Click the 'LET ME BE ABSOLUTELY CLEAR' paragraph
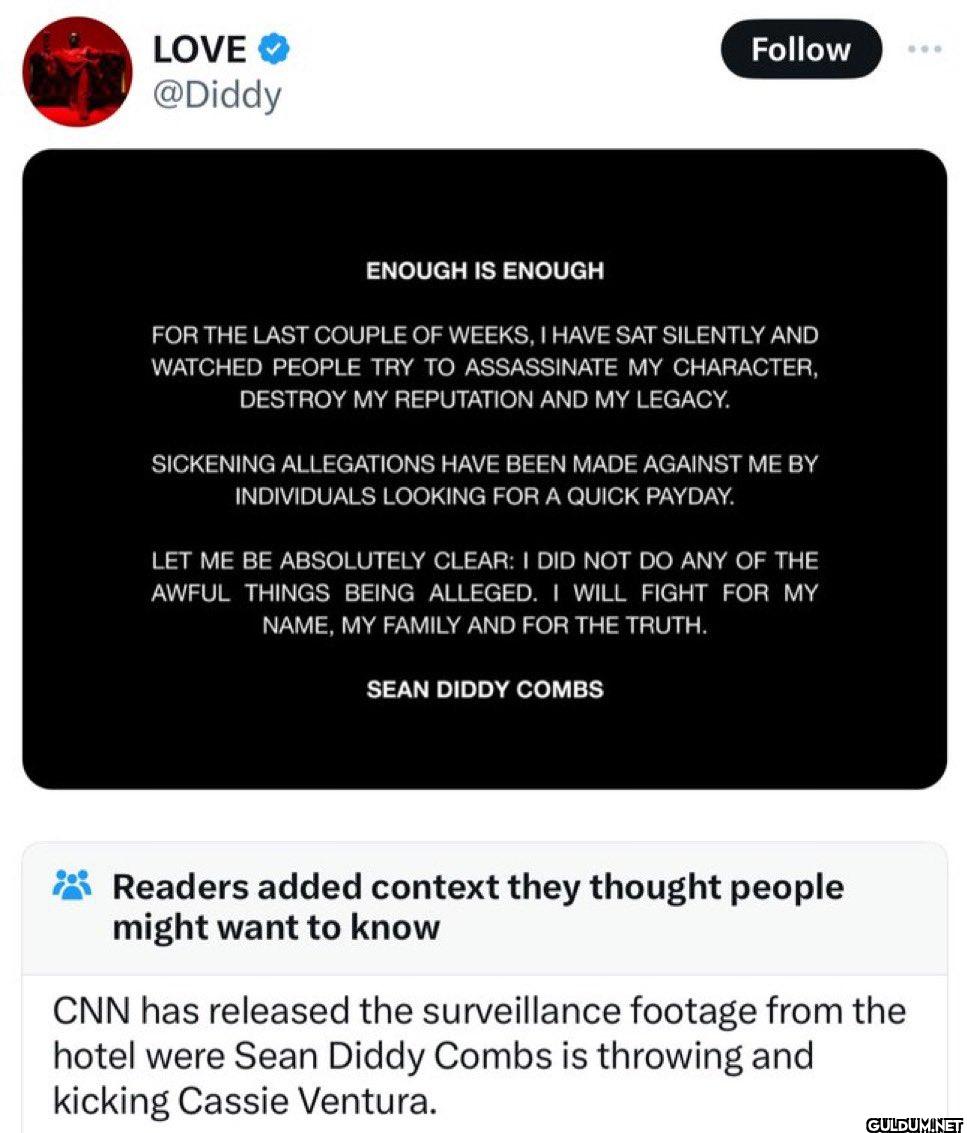The image size is (967, 1133). 484,593
